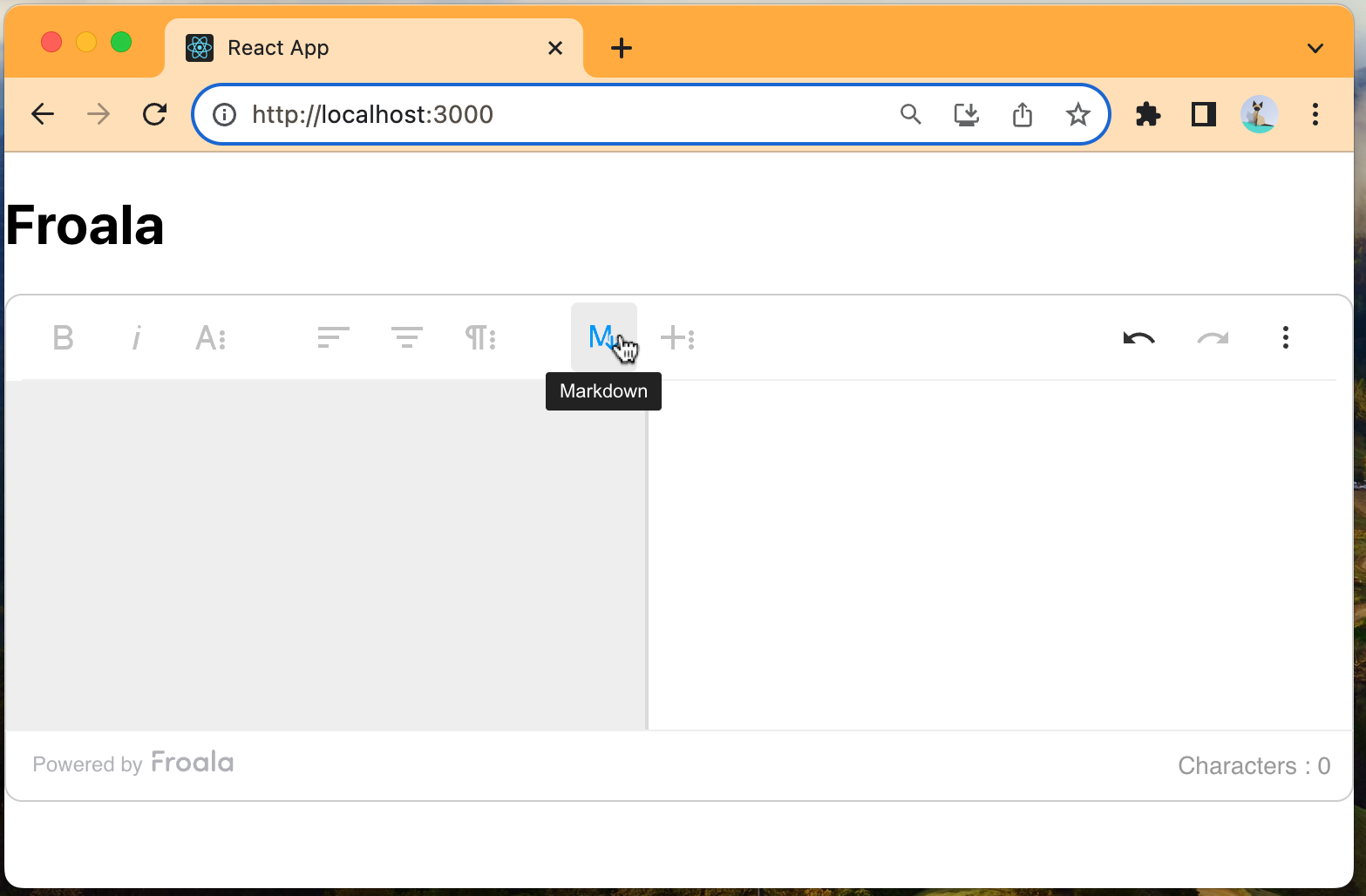Viewport: 1366px width, 896px height.
Task: Apply italic formatting
Action: point(136,338)
